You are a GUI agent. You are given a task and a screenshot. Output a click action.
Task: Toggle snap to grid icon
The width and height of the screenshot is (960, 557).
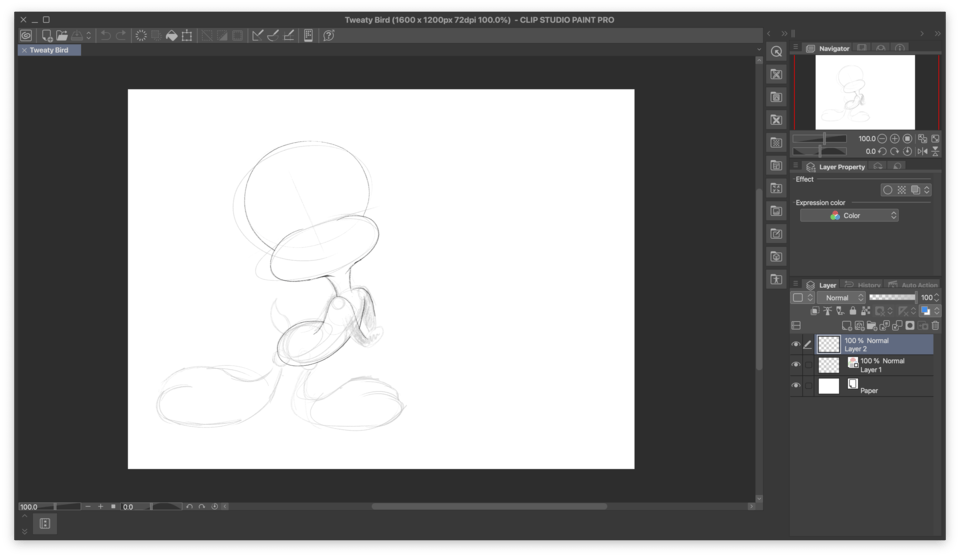[x=289, y=36]
